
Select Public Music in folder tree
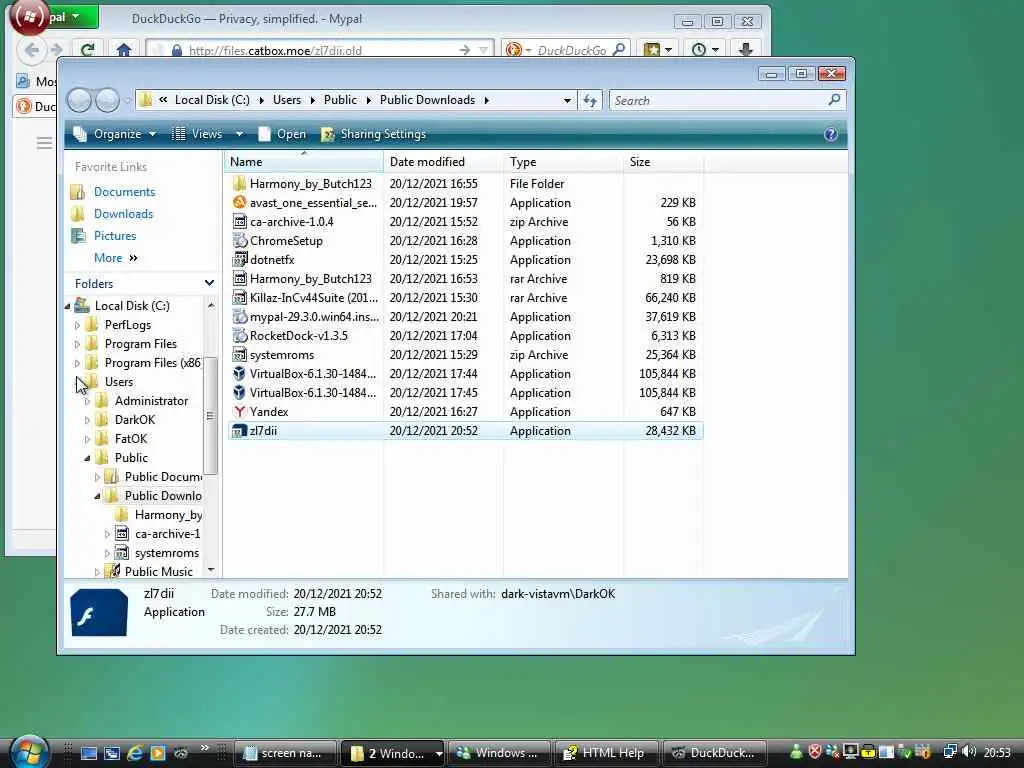pyautogui.click(x=159, y=571)
